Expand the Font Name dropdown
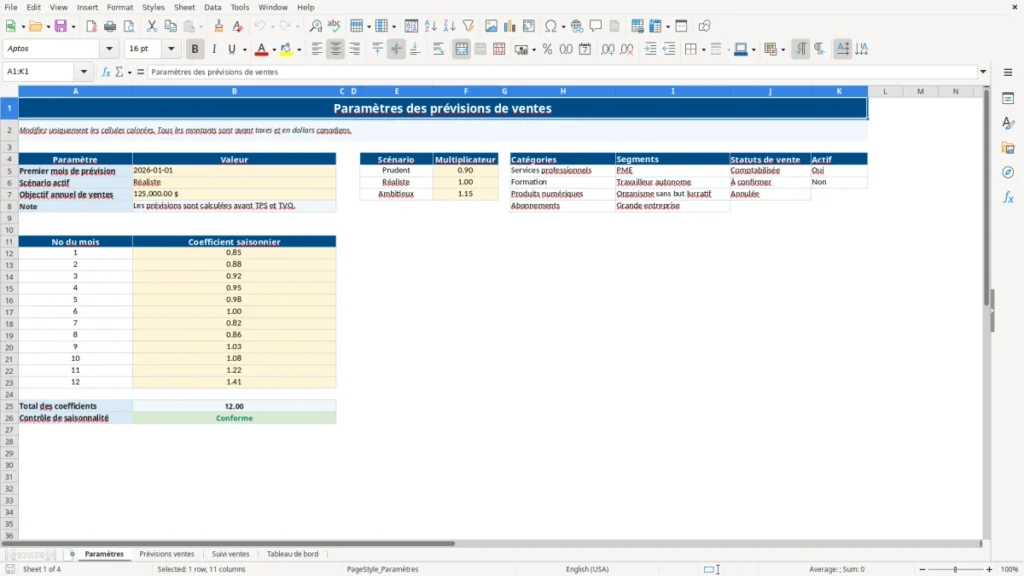The width and height of the screenshot is (1024, 576). tap(109, 48)
